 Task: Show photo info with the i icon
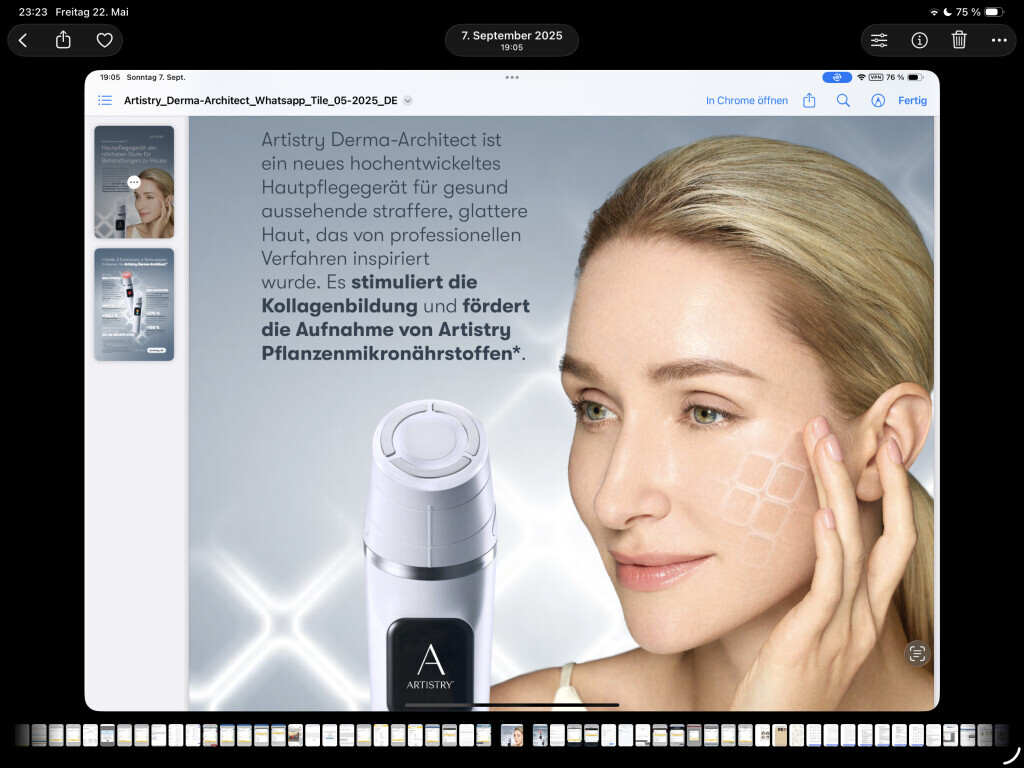pos(919,40)
